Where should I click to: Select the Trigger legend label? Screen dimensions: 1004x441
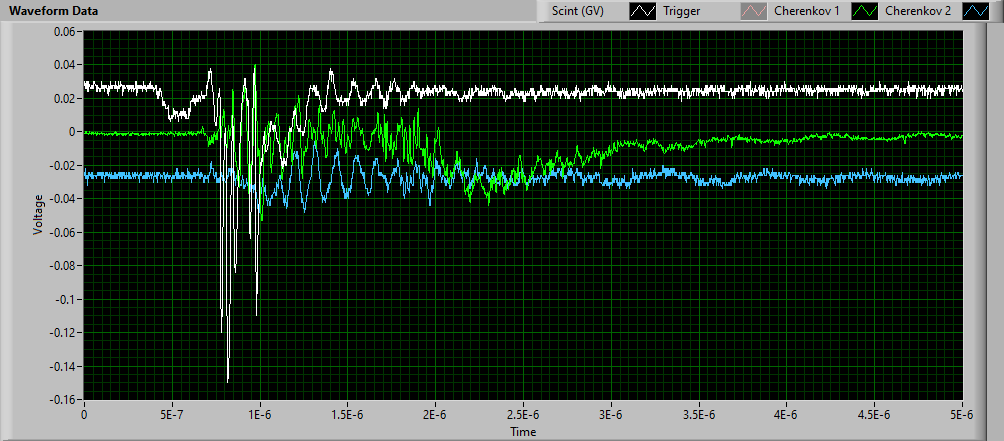tap(682, 11)
